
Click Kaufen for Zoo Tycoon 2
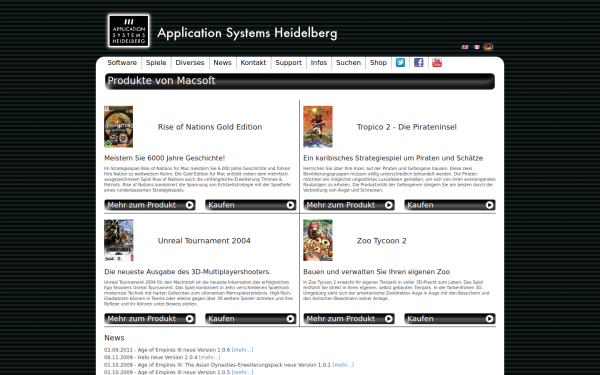click(450, 319)
